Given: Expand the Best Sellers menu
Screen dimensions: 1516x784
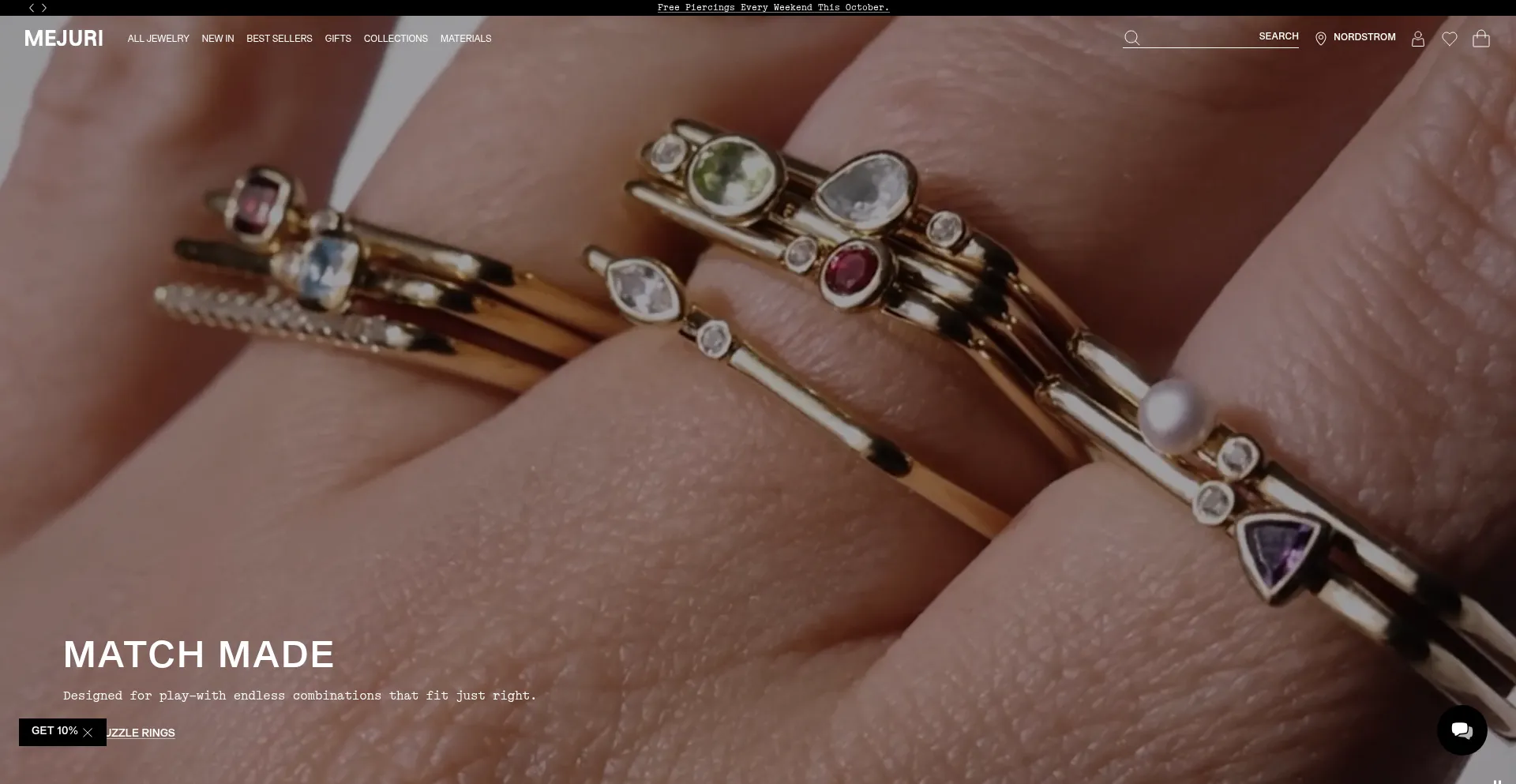Looking at the screenshot, I should (x=279, y=39).
